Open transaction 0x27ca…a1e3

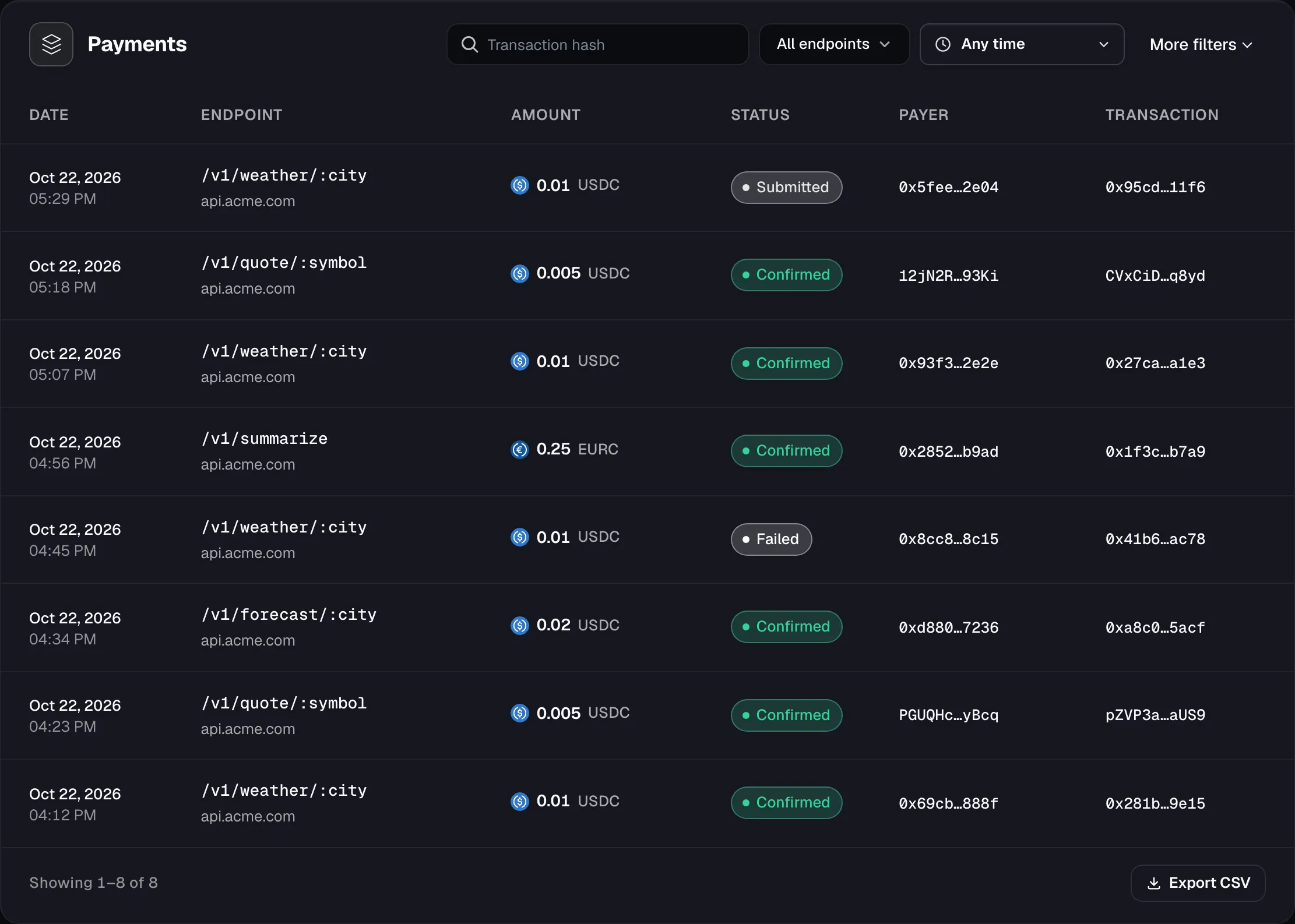[1155, 364]
